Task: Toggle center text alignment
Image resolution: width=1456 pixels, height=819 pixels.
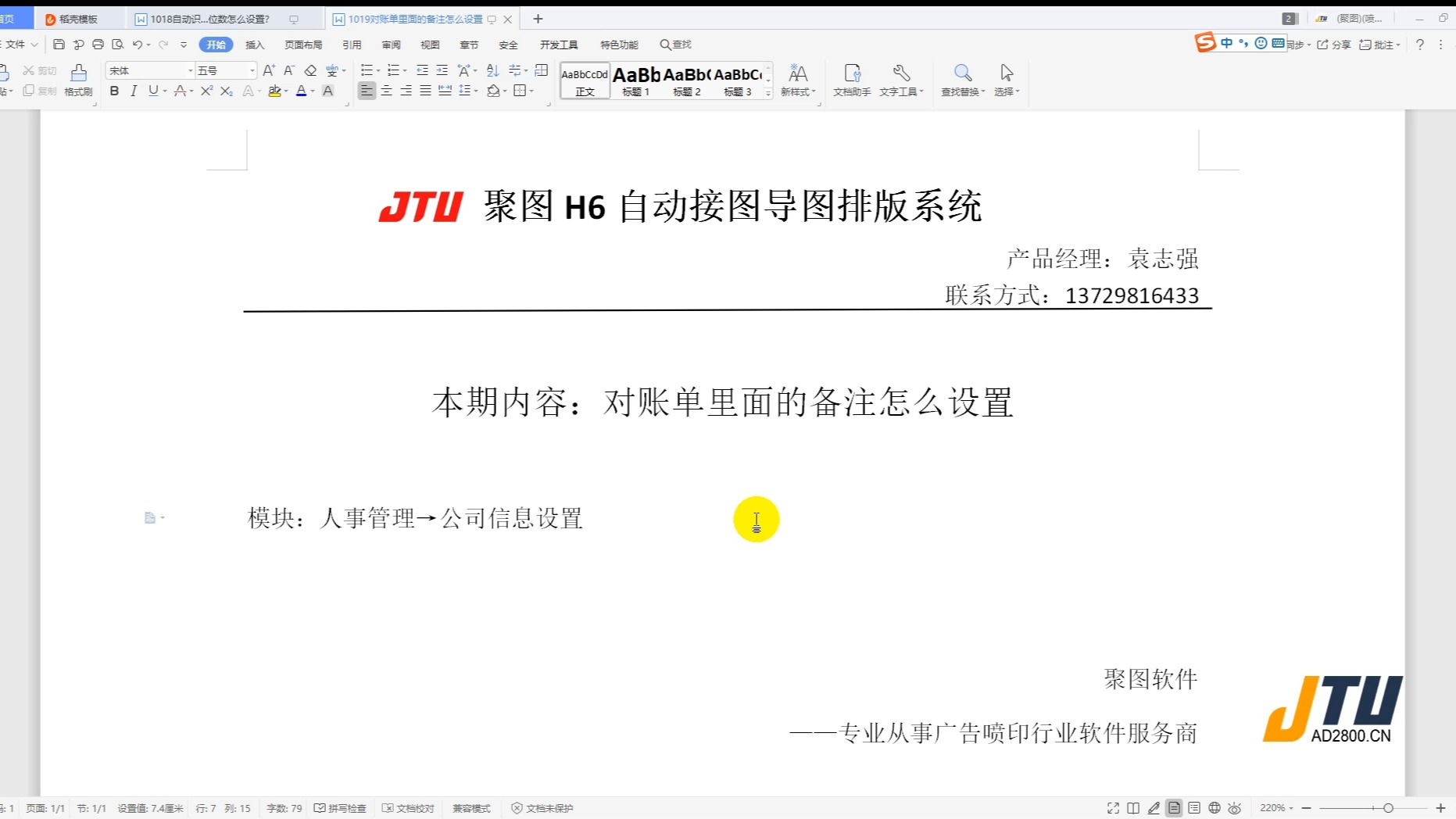Action: click(x=386, y=91)
